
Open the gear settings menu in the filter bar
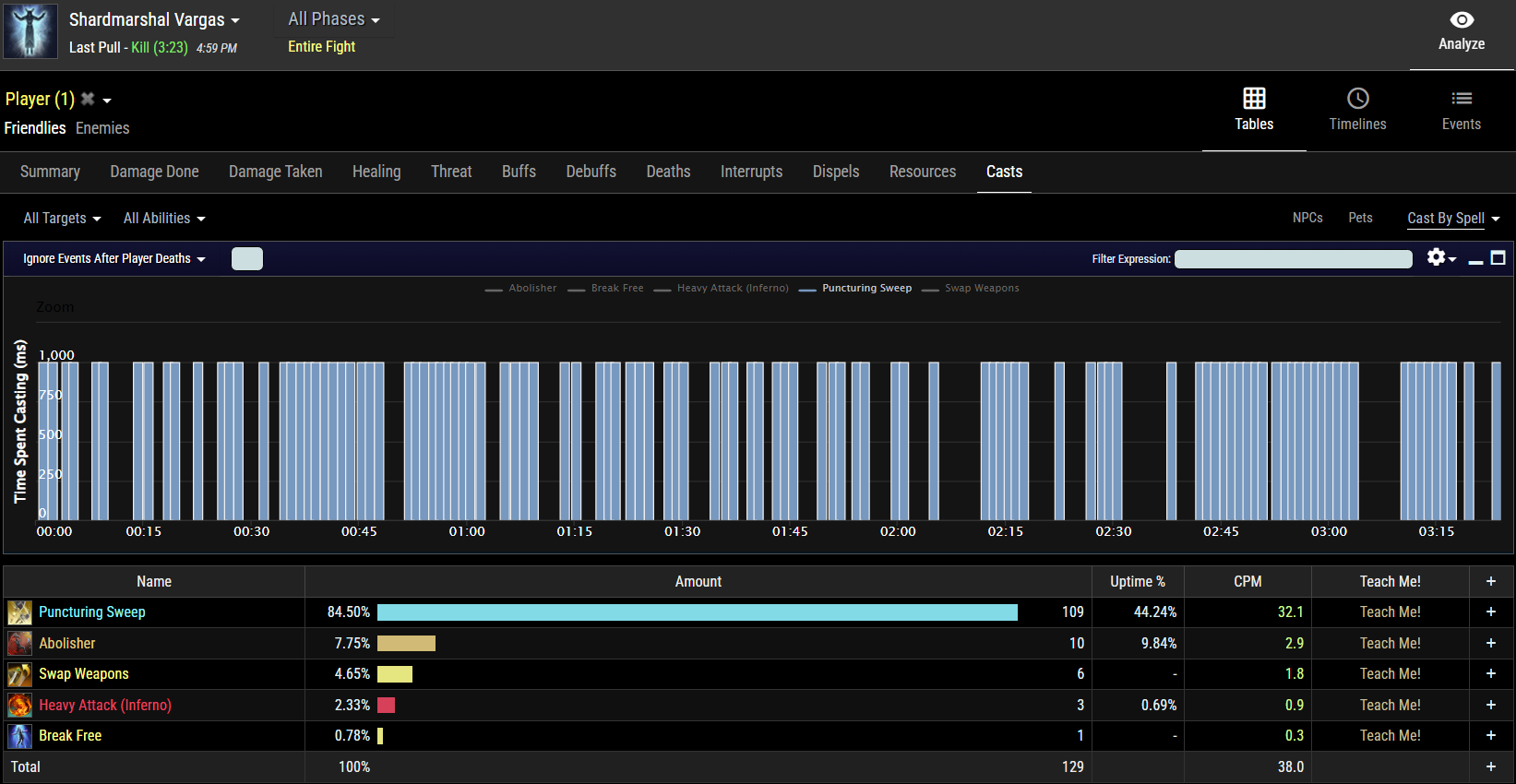[x=1440, y=257]
